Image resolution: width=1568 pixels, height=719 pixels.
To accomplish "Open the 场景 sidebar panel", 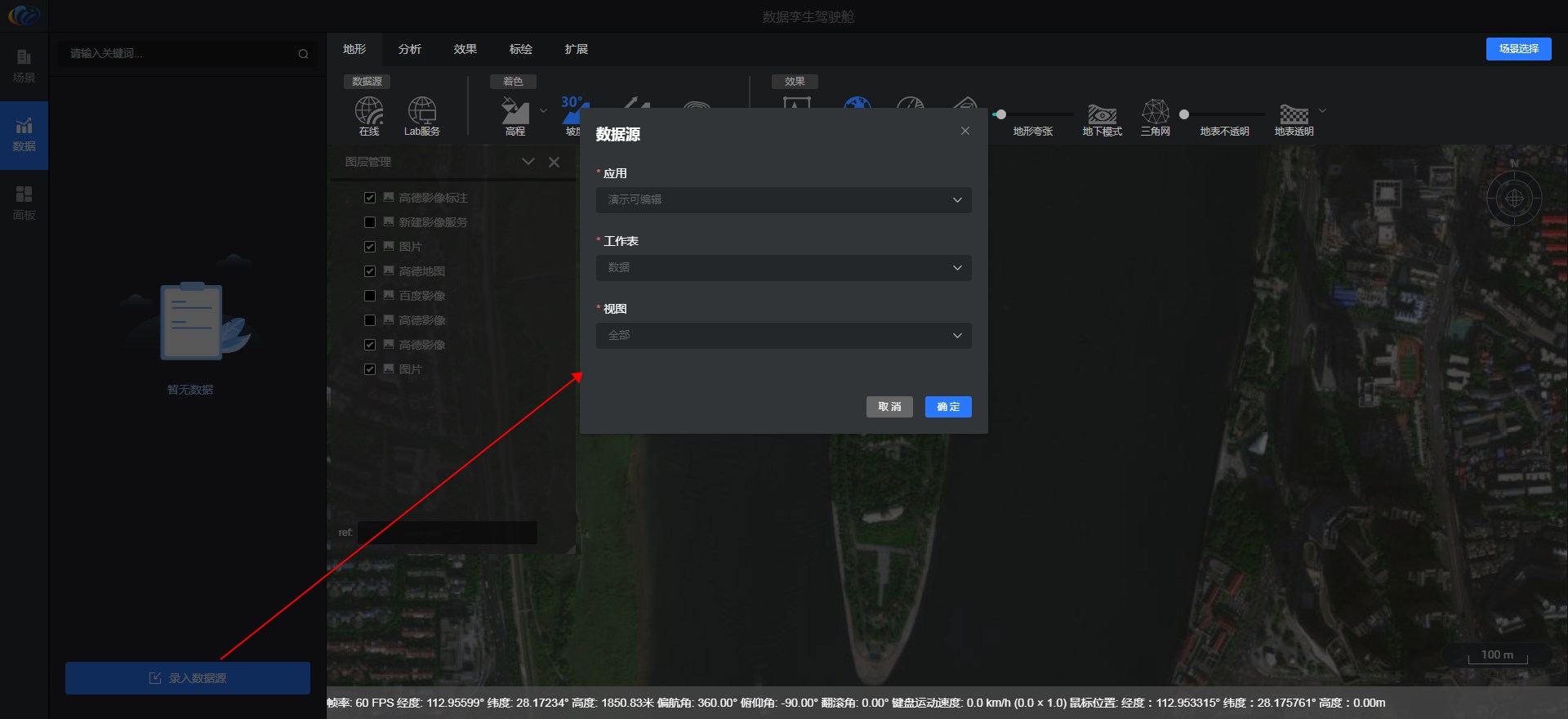I will [24, 65].
